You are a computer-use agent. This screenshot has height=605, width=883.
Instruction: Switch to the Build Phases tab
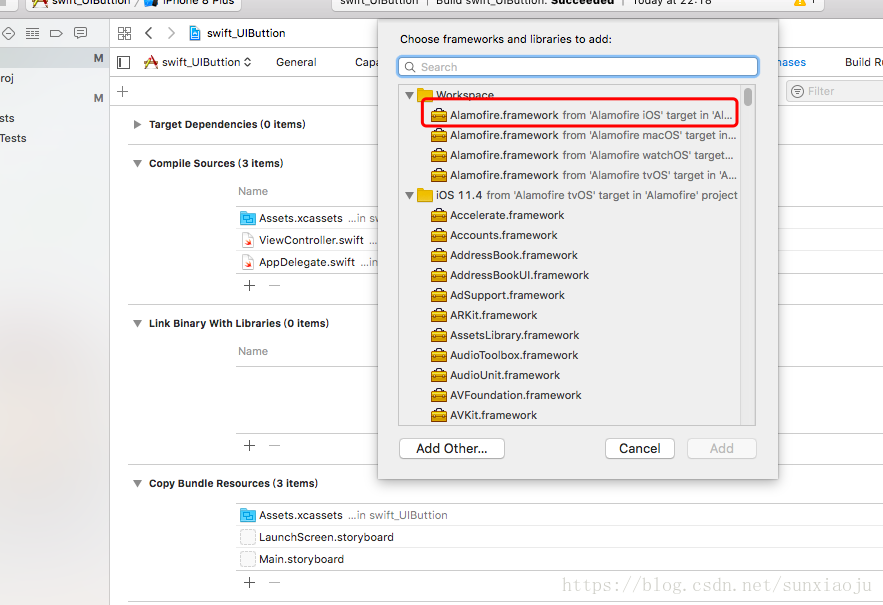coord(792,63)
